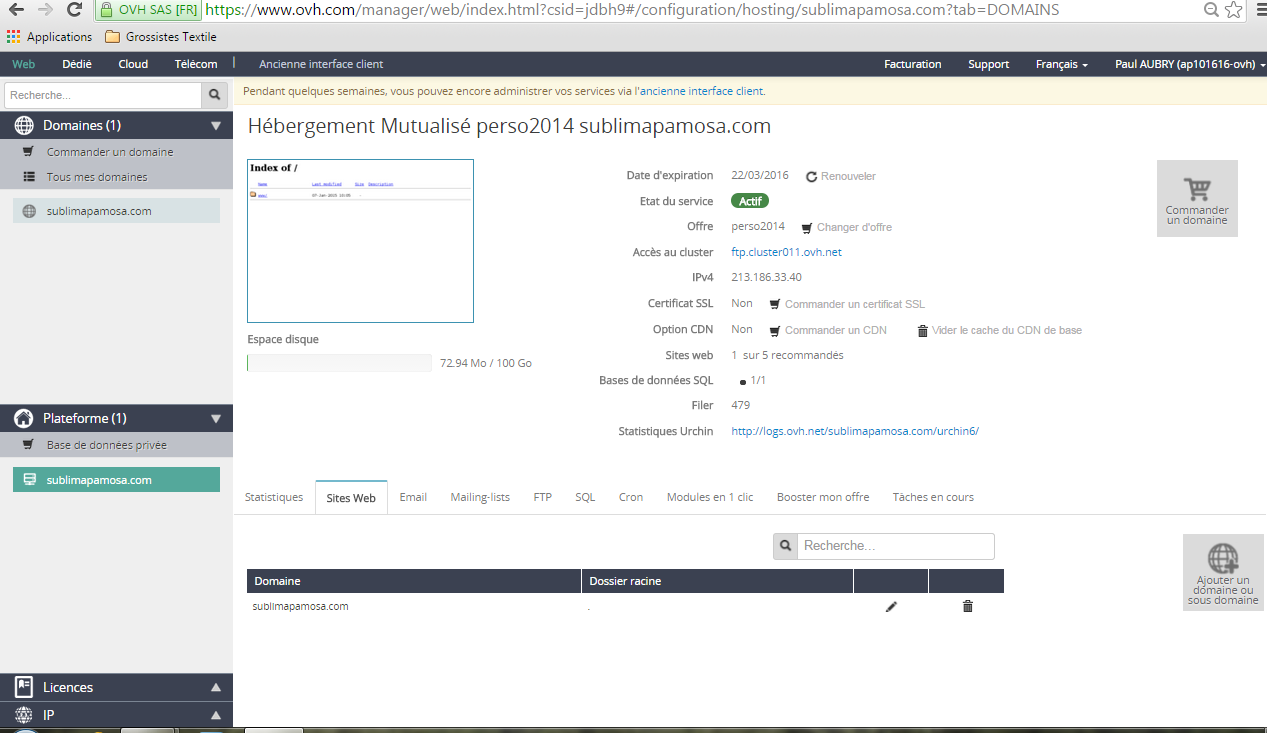Switch to the Booster mon offre tab

[823, 497]
